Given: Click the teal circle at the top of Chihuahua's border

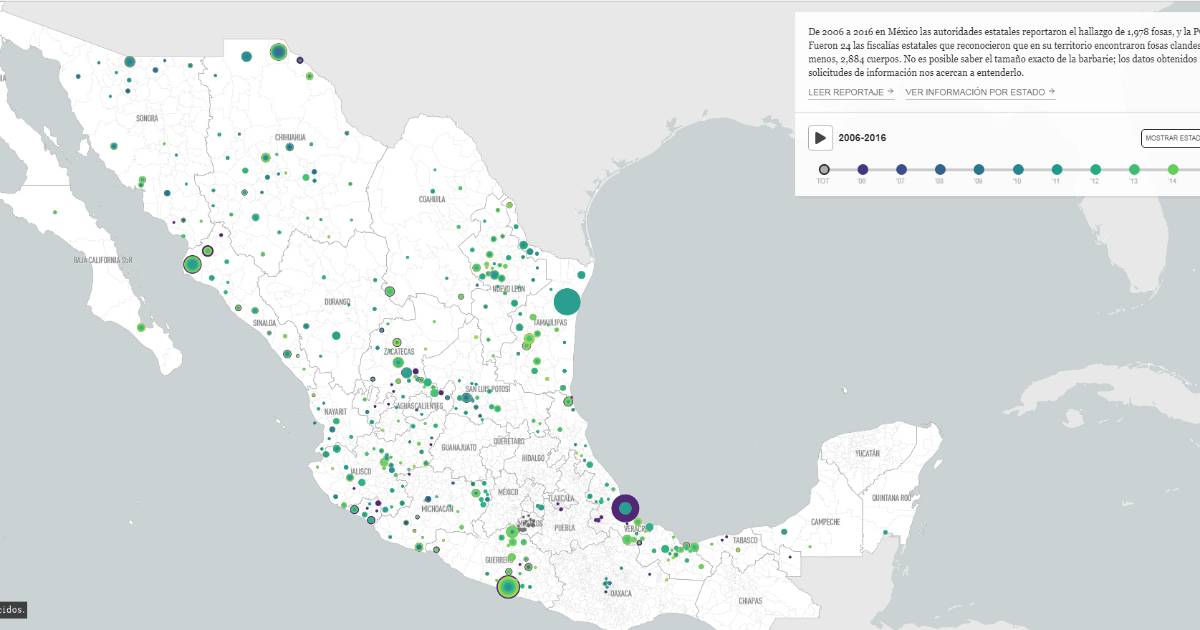Looking at the screenshot, I should (278, 52).
